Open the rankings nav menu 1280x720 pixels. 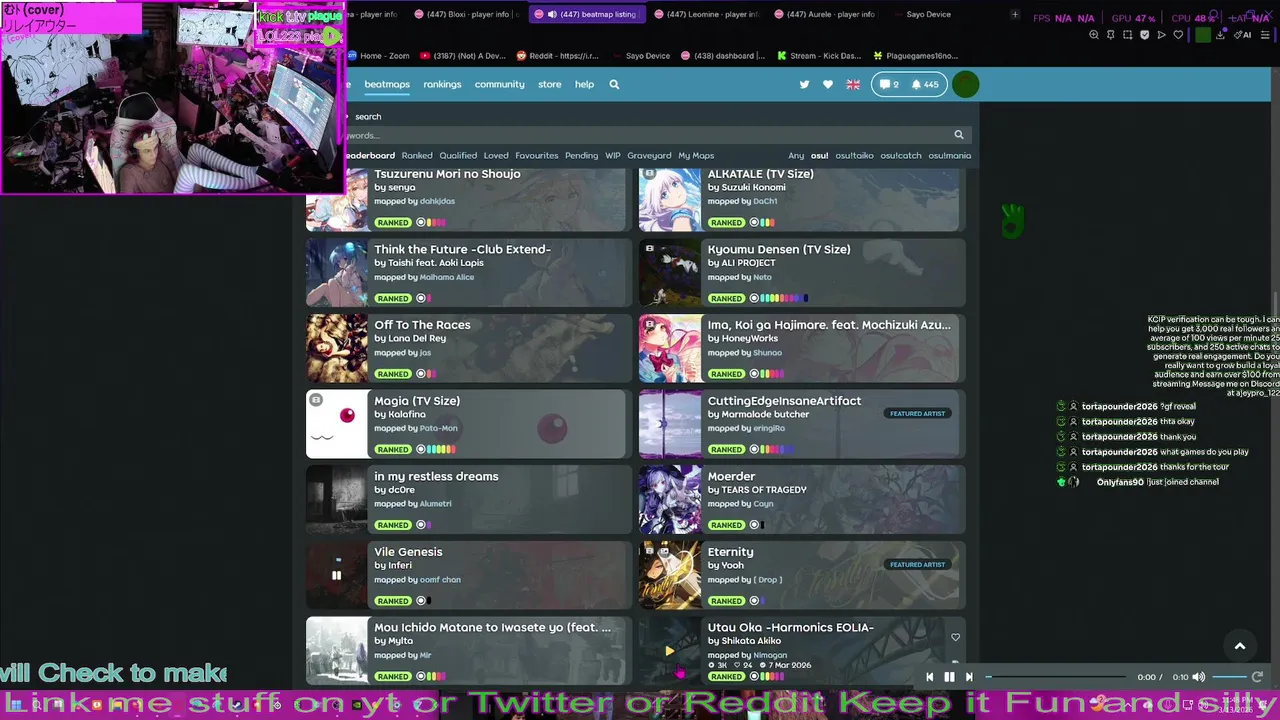coord(442,85)
